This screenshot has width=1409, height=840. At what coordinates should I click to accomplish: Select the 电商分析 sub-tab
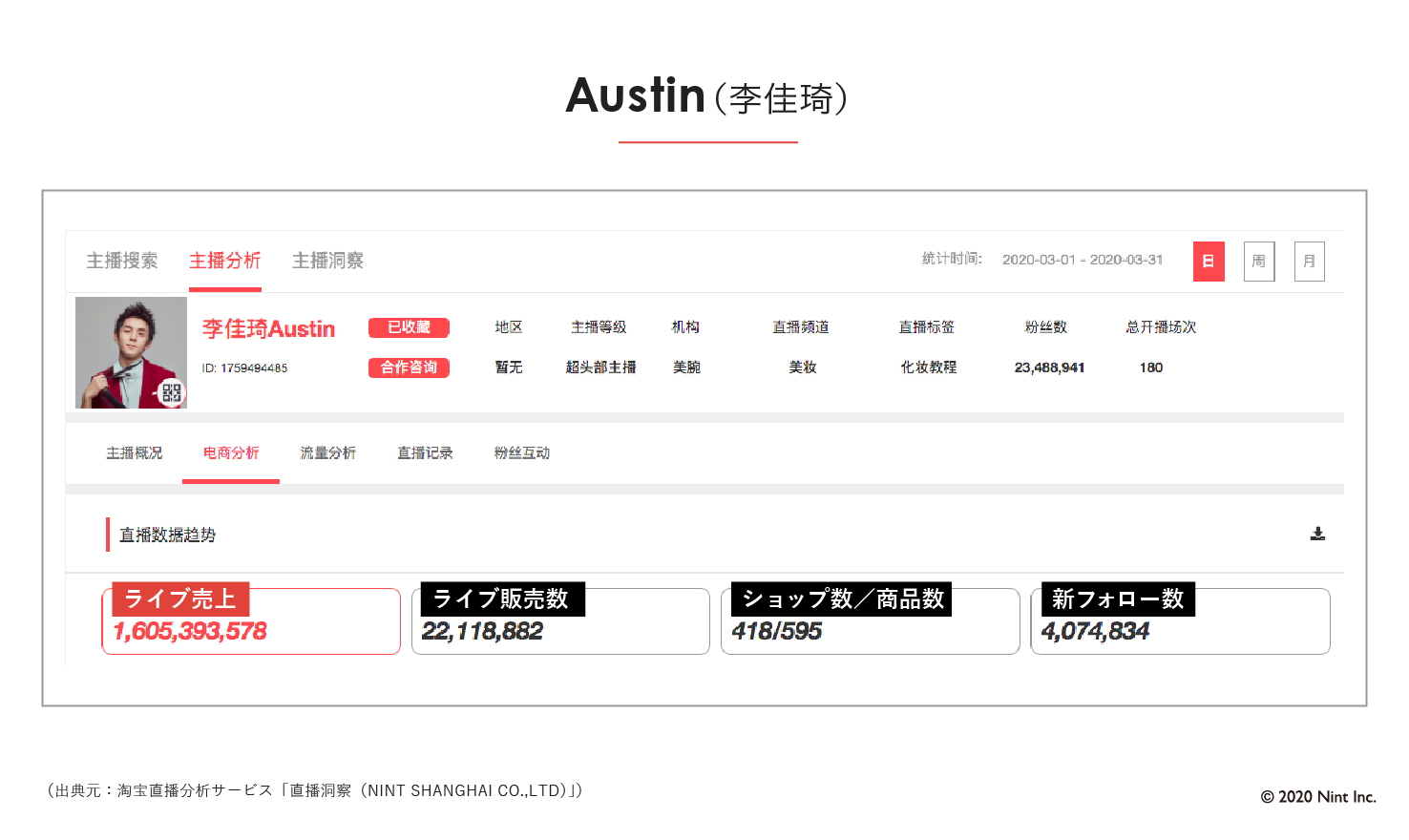[x=231, y=453]
